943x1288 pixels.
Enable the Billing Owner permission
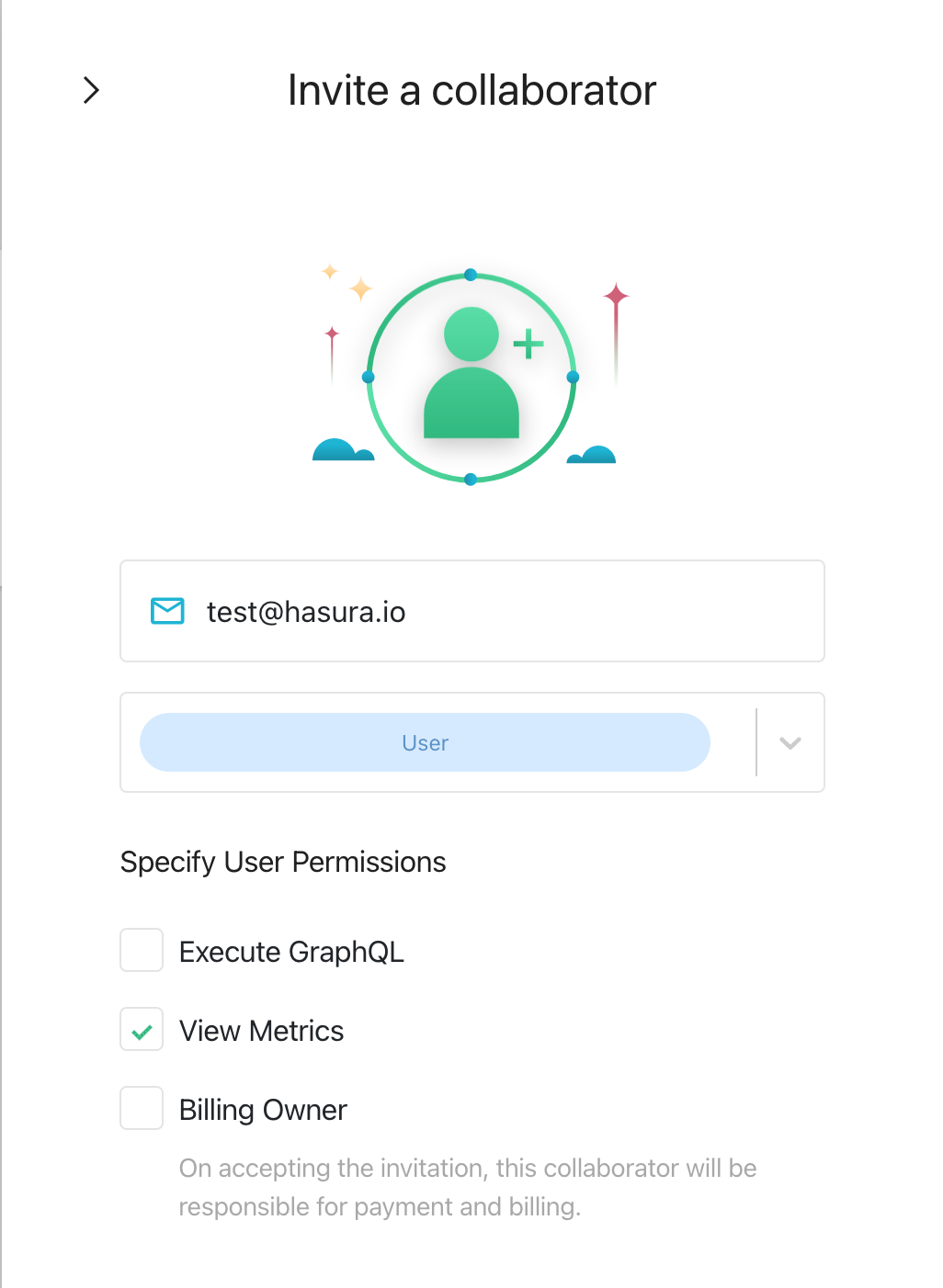[x=141, y=1109]
